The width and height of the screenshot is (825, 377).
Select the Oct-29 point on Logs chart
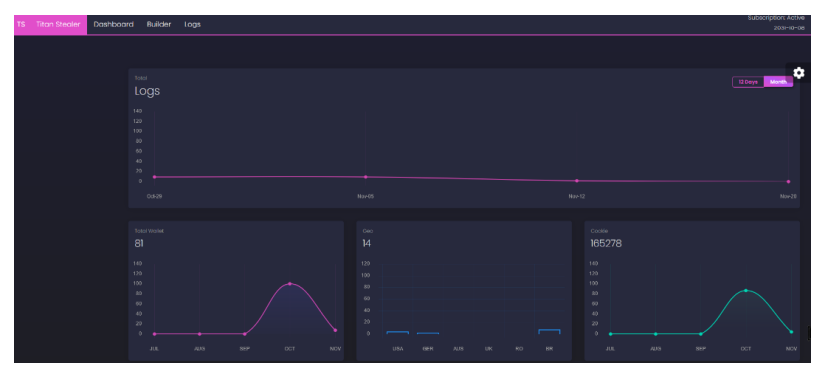154,177
